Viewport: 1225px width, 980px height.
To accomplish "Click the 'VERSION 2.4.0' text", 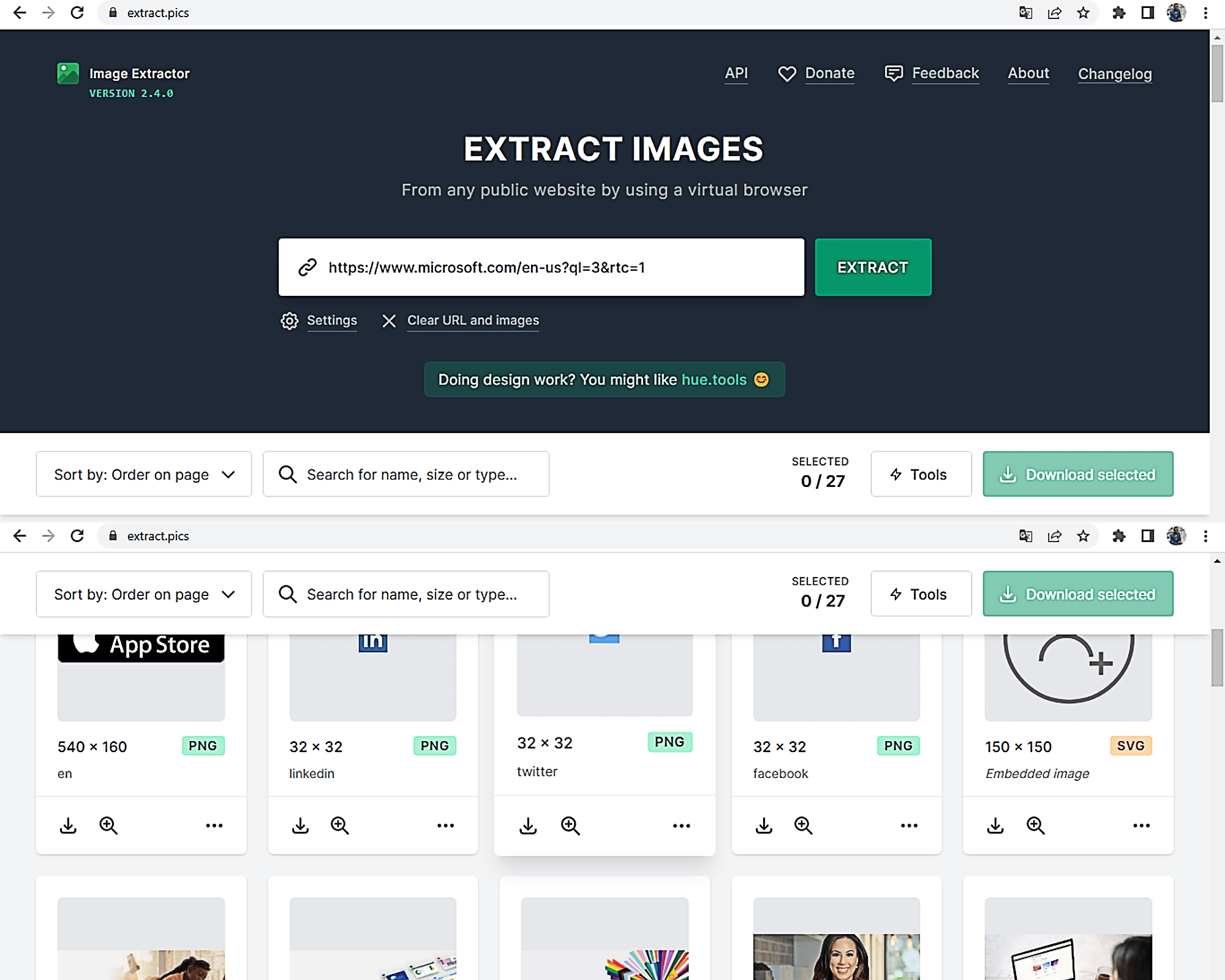I will [131, 93].
